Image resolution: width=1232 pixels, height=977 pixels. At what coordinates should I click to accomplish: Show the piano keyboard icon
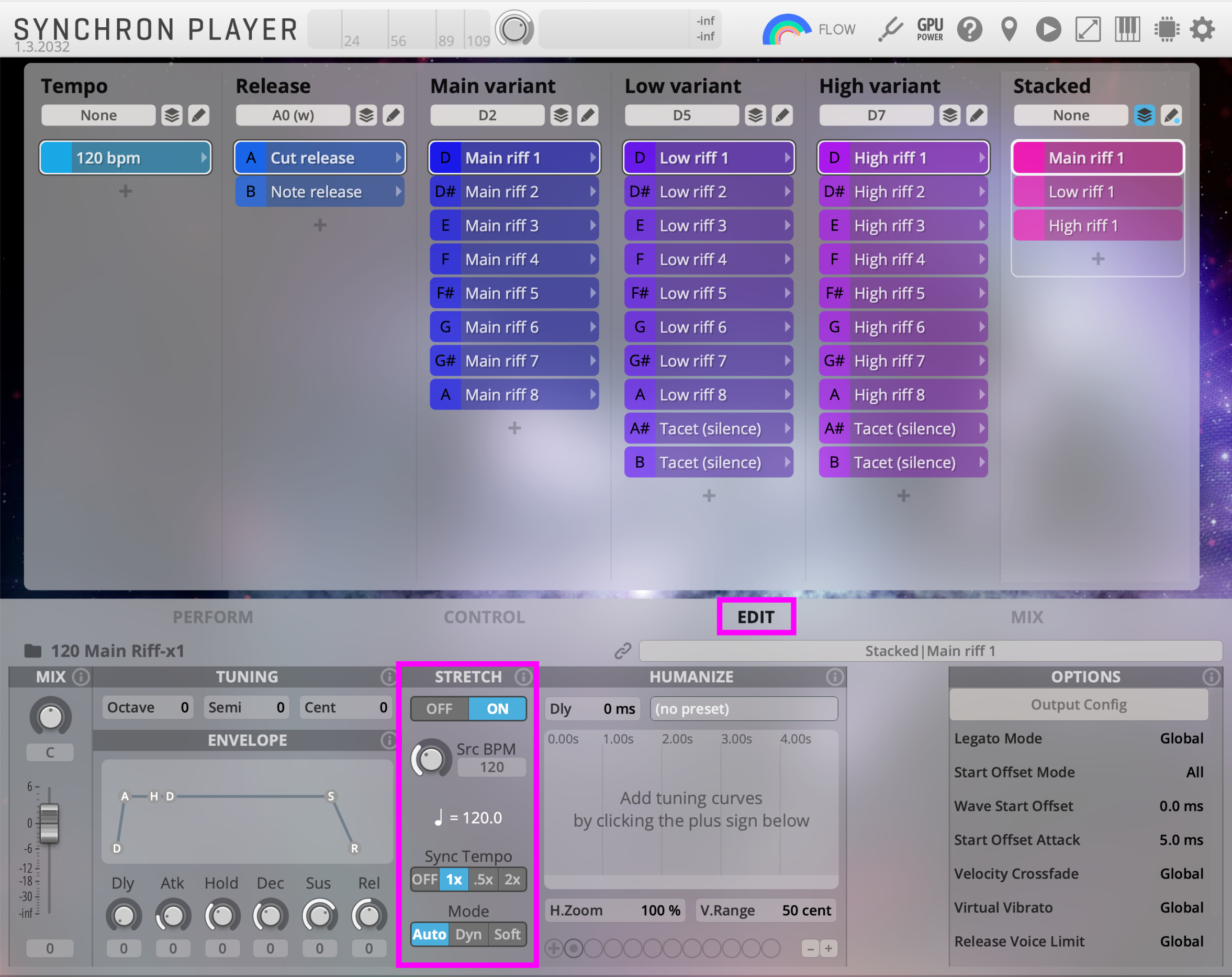[1127, 29]
